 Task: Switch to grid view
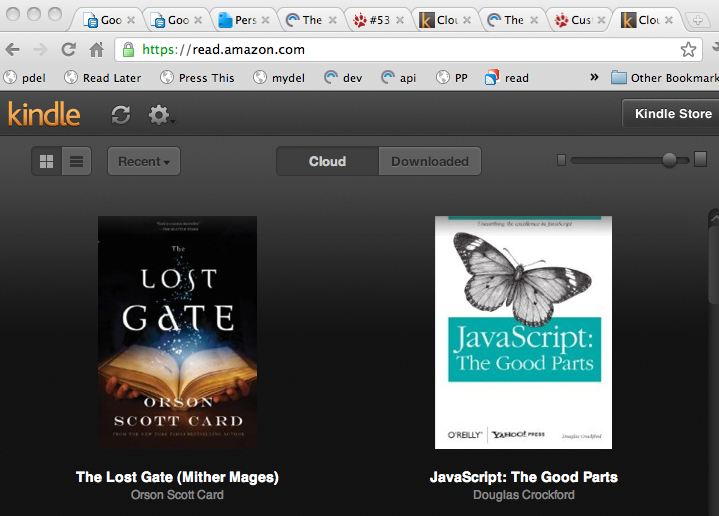click(46, 161)
